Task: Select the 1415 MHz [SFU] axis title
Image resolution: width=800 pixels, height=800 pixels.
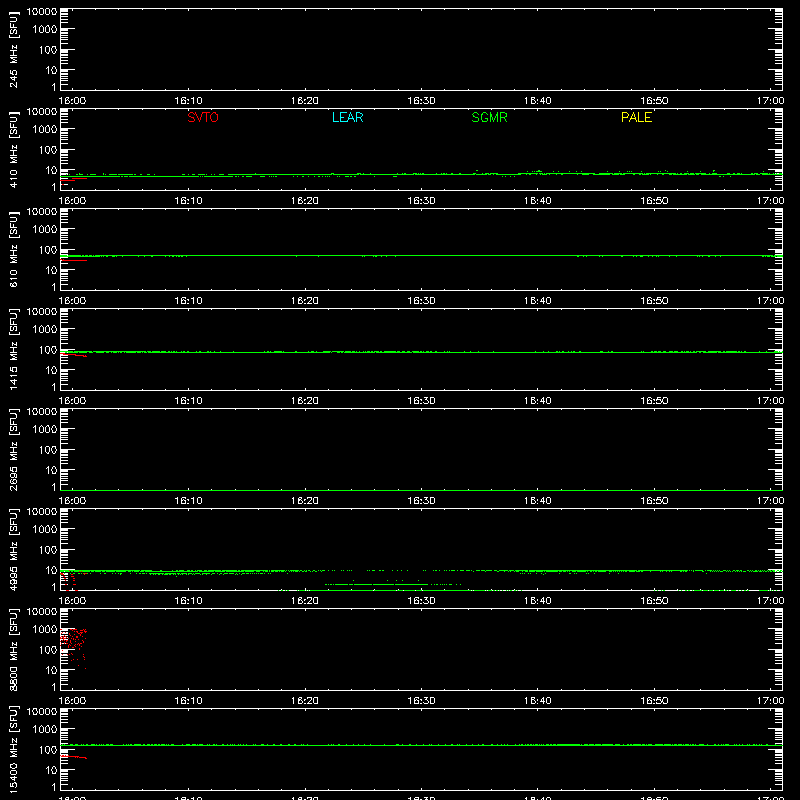Action: [x=13, y=349]
